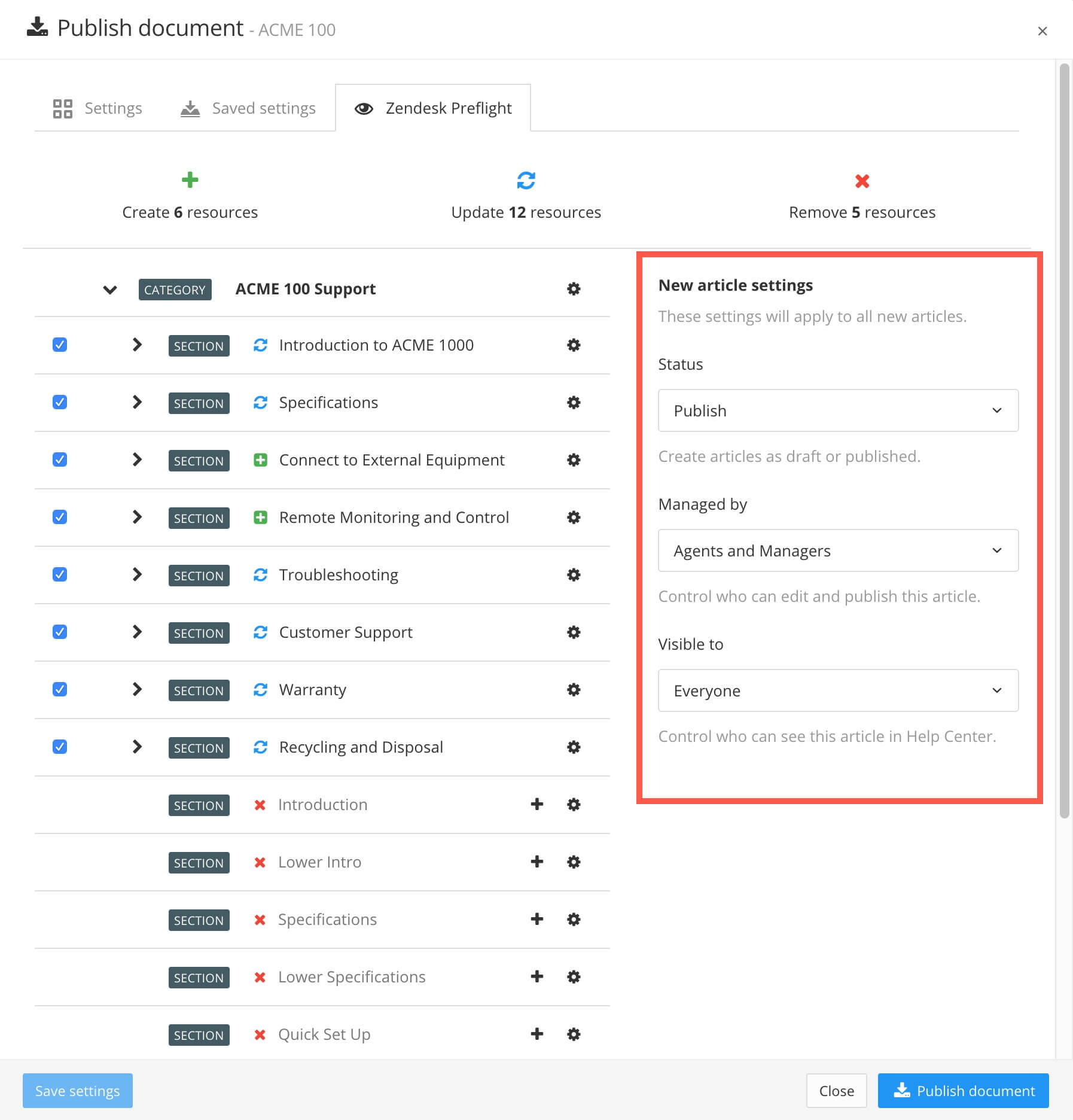The height and width of the screenshot is (1120, 1073).
Task: Click the update sync icon next to Troubleshooting
Action: pyautogui.click(x=260, y=574)
